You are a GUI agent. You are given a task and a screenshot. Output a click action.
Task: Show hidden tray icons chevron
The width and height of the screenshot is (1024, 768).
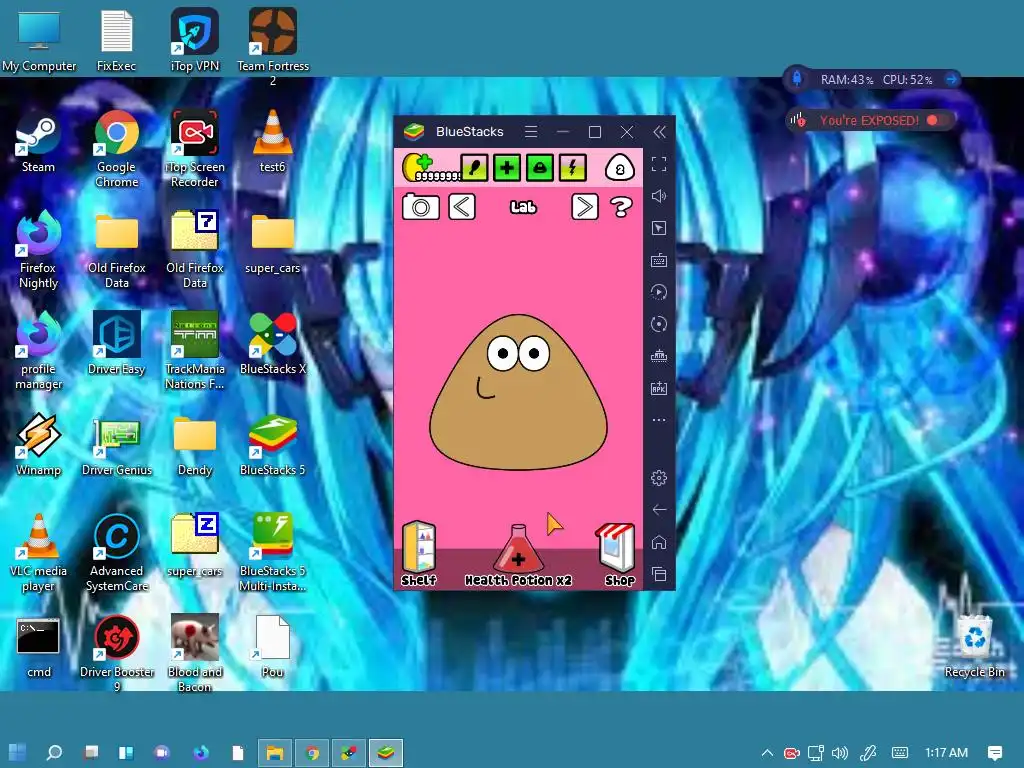[767, 753]
